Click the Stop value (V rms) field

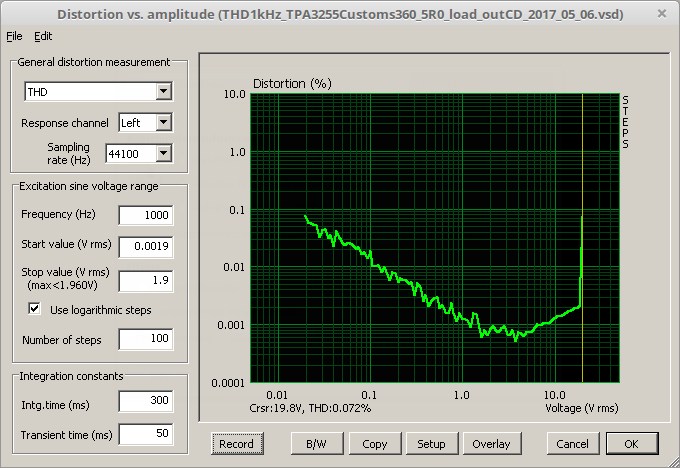click(146, 280)
